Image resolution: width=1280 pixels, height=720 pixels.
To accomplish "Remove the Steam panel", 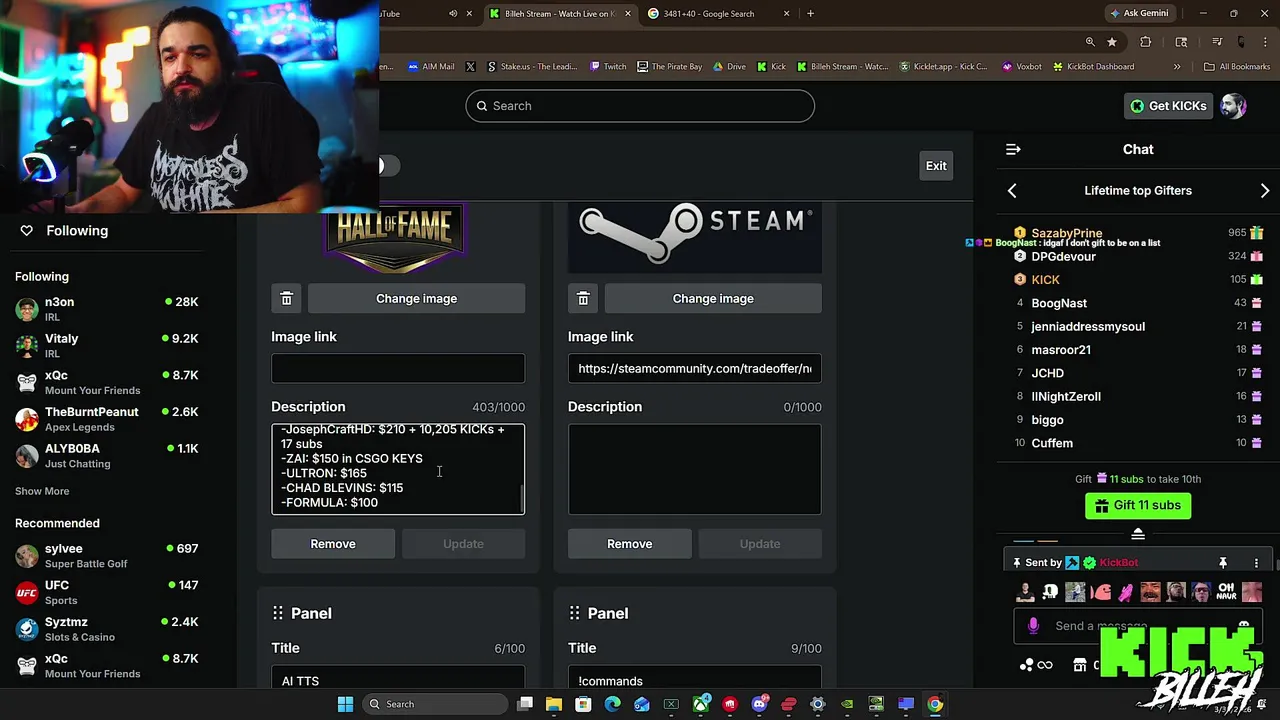I will [630, 544].
